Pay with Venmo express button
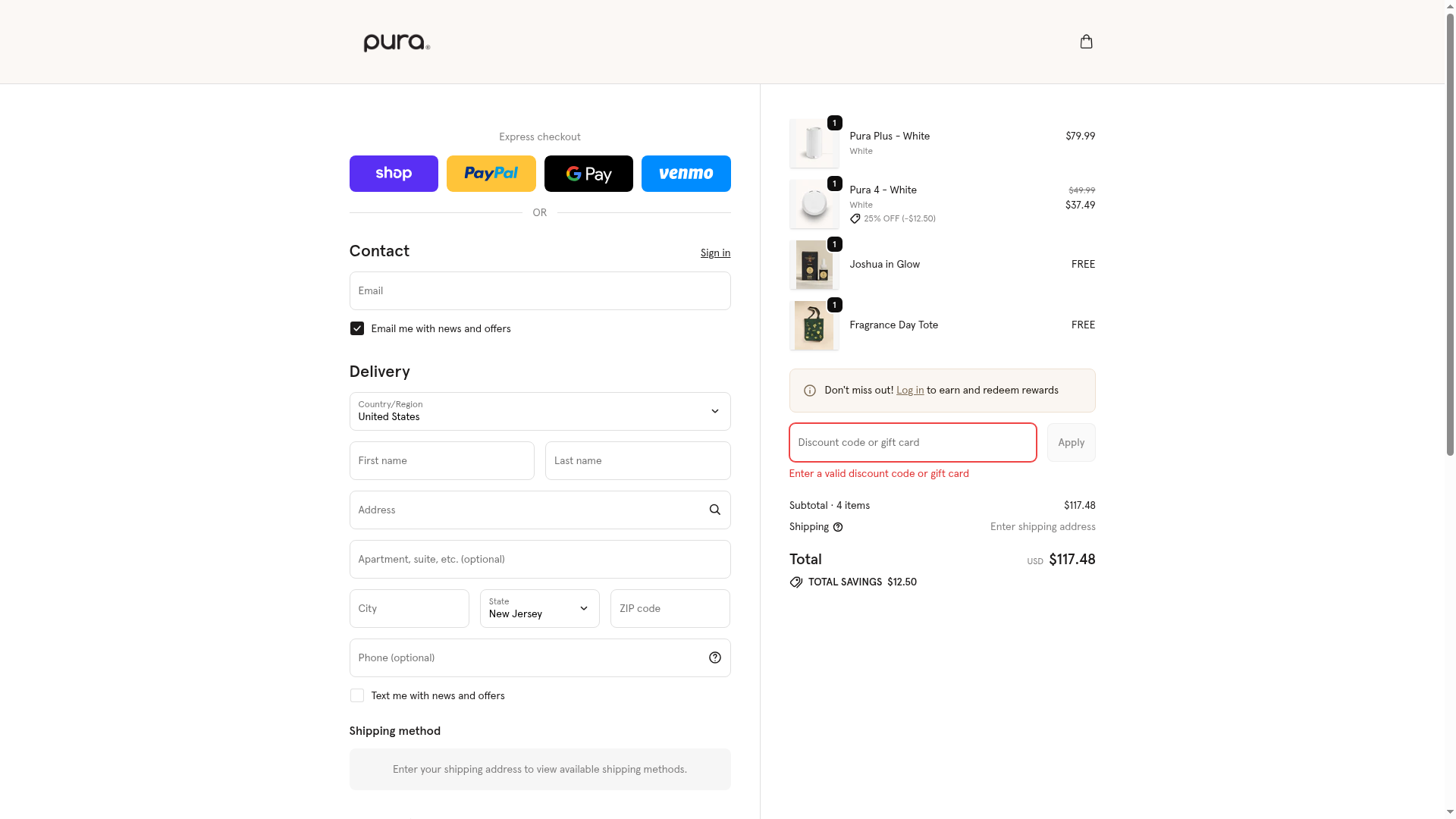1456x819 pixels. click(686, 174)
